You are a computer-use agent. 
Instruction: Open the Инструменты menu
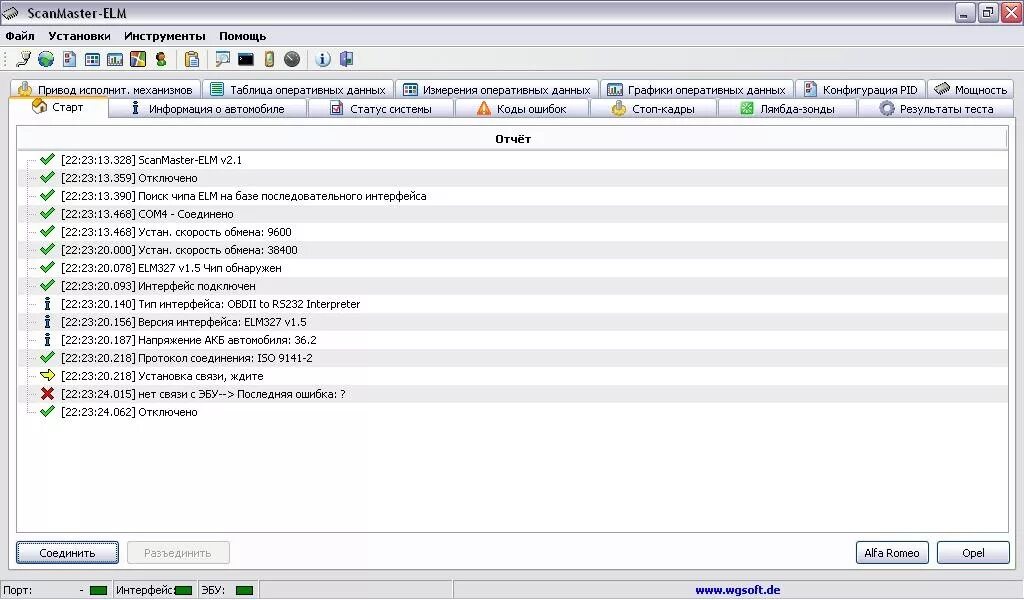[x=165, y=36]
